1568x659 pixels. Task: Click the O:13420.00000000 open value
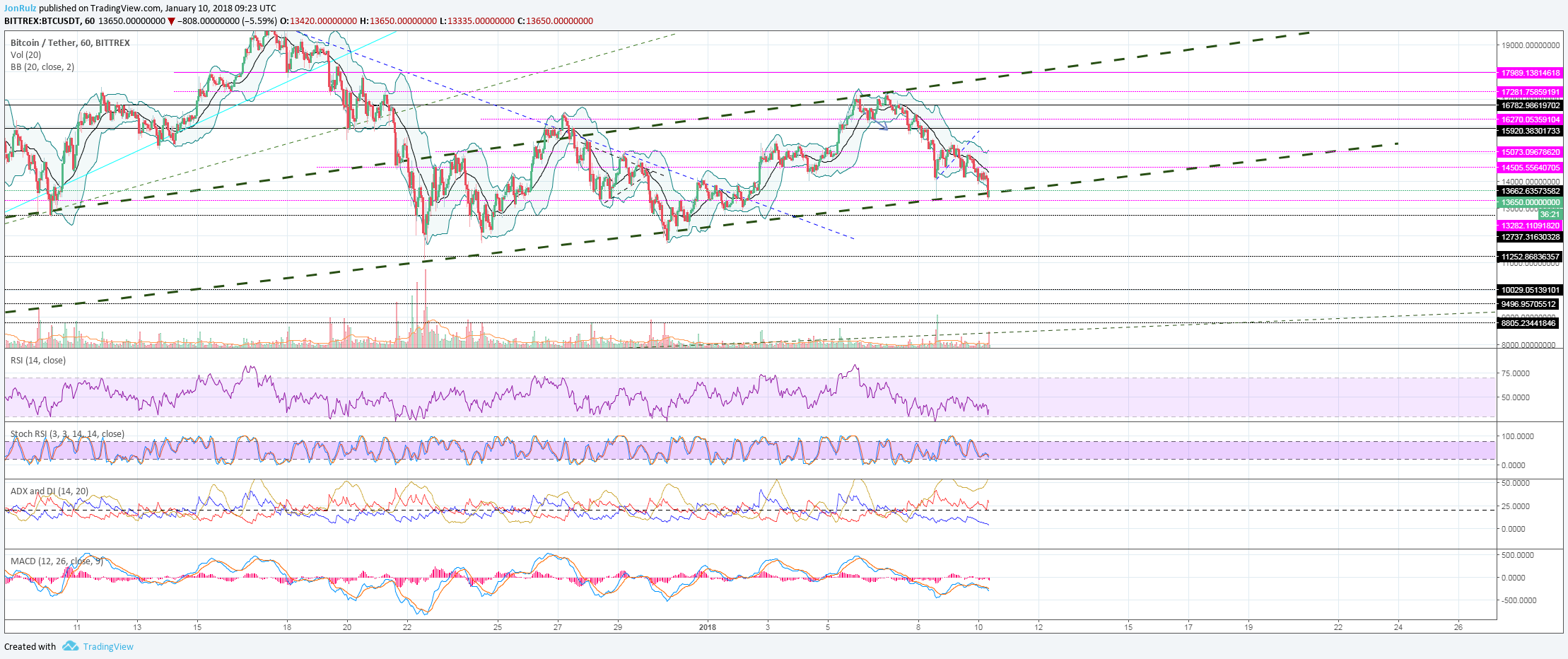click(319, 21)
